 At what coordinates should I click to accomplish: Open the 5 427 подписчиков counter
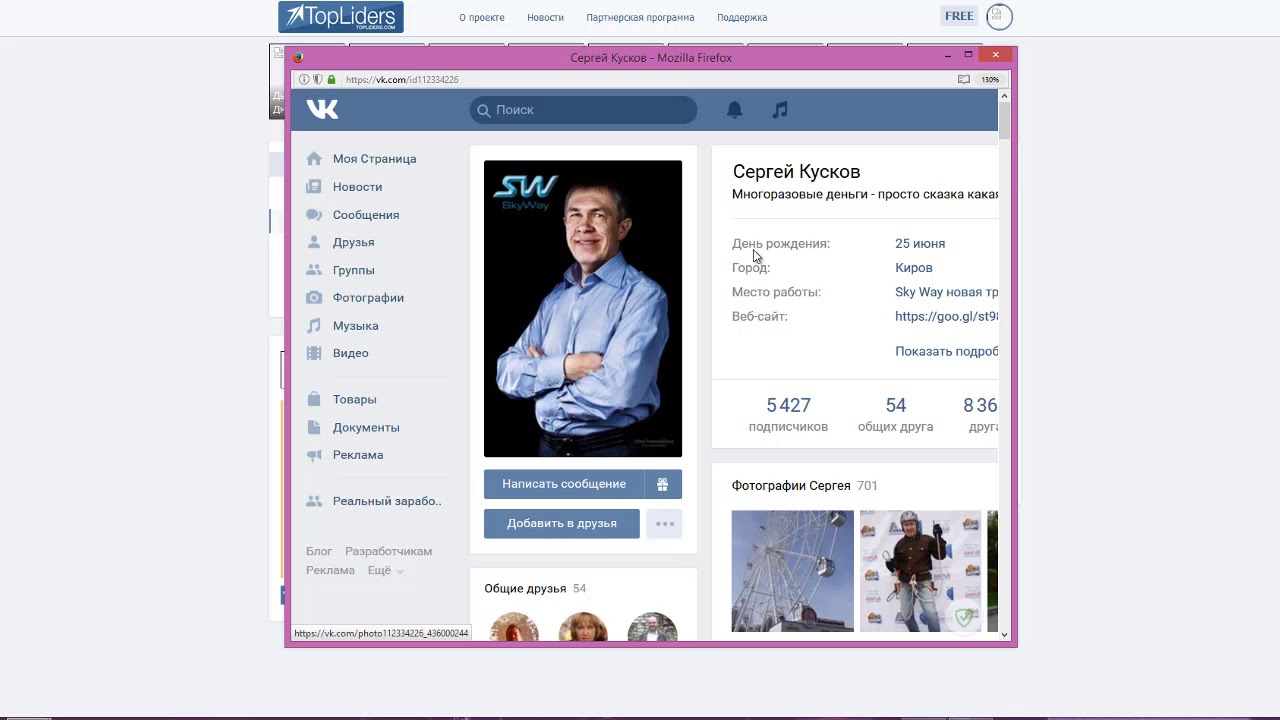coord(788,414)
